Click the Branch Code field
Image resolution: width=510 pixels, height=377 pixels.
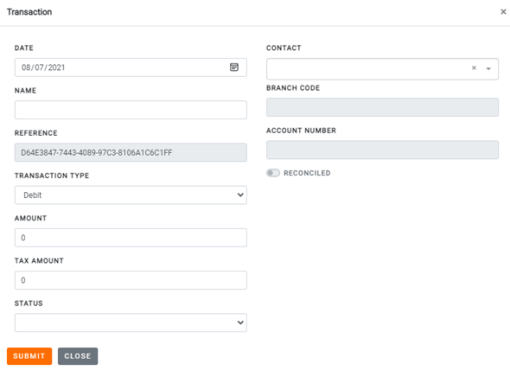(382, 107)
